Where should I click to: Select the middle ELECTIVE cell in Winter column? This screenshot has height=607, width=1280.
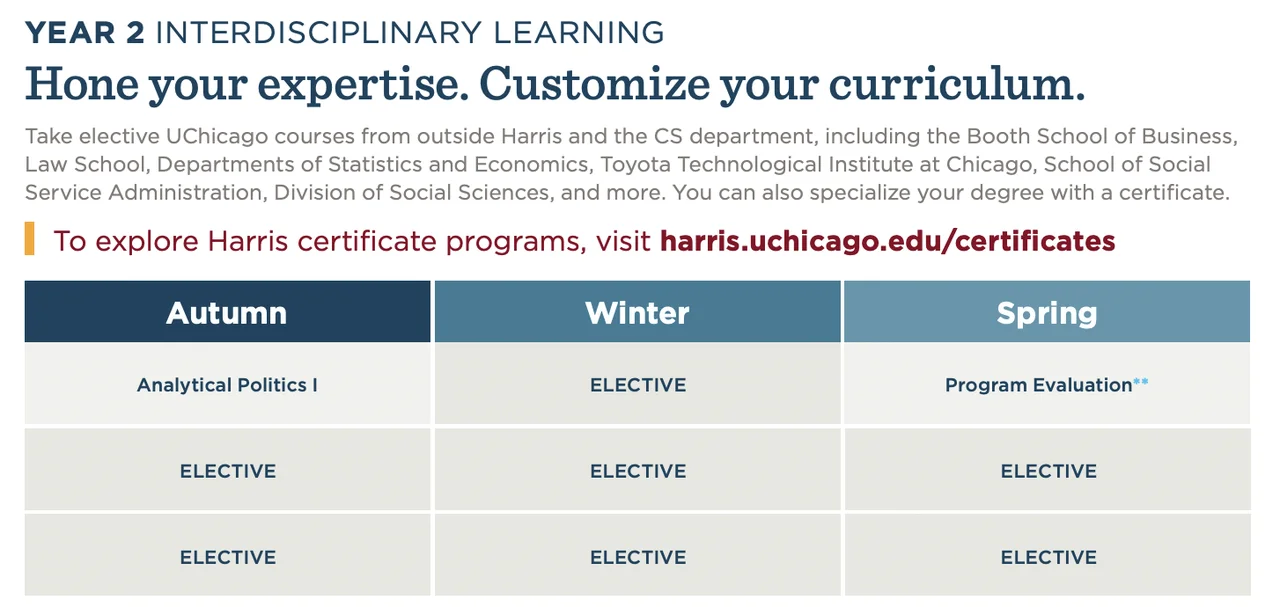[637, 471]
